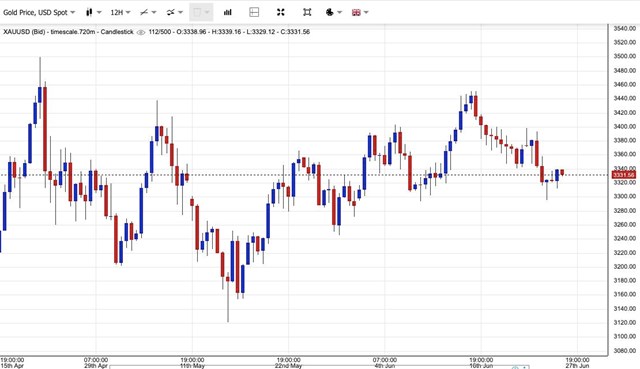This screenshot has width=640, height=369.
Task: Click the XAUUSD (Bid) series label
Action: 24,32
